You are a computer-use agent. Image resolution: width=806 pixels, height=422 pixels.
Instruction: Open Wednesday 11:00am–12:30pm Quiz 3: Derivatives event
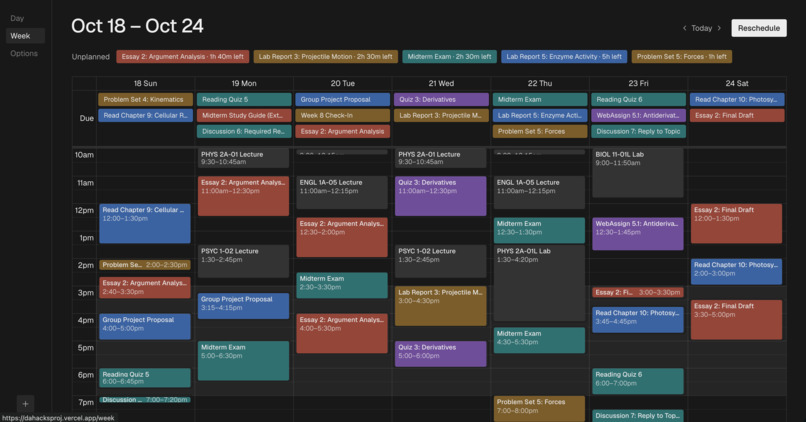click(441, 196)
